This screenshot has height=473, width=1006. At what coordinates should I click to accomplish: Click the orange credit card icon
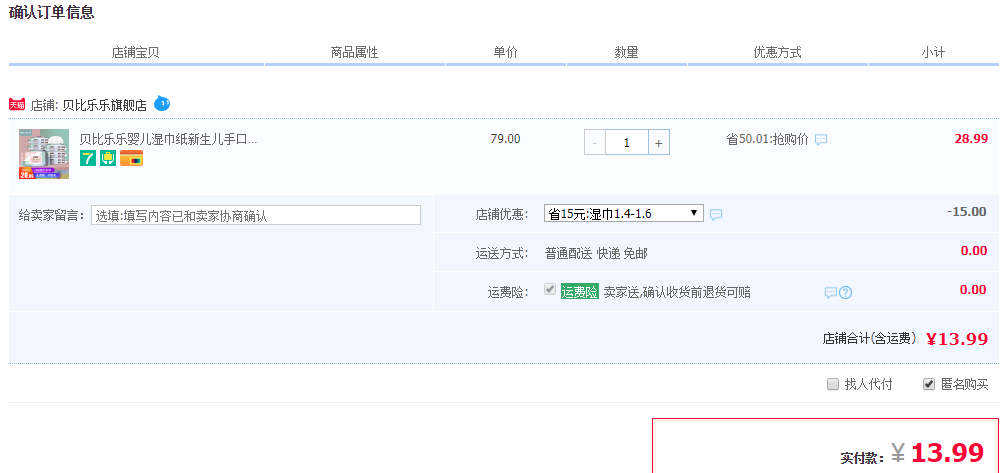click(131, 158)
